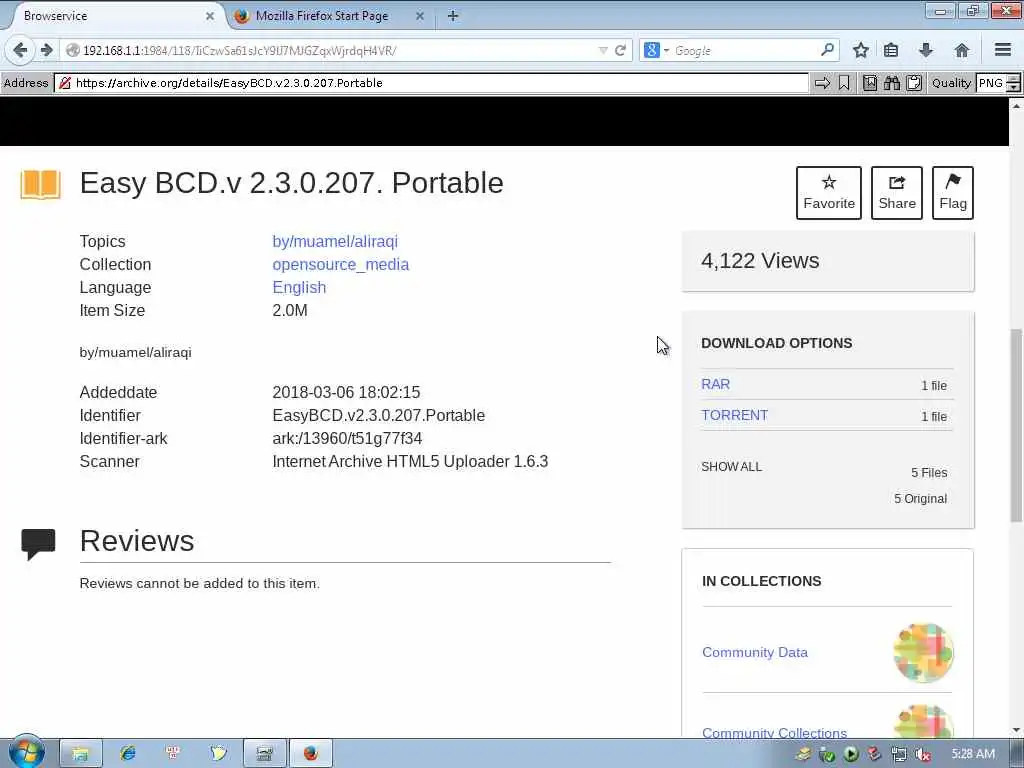Open the Firefox hamburger menu
1024x768 pixels.
tap(1002, 50)
